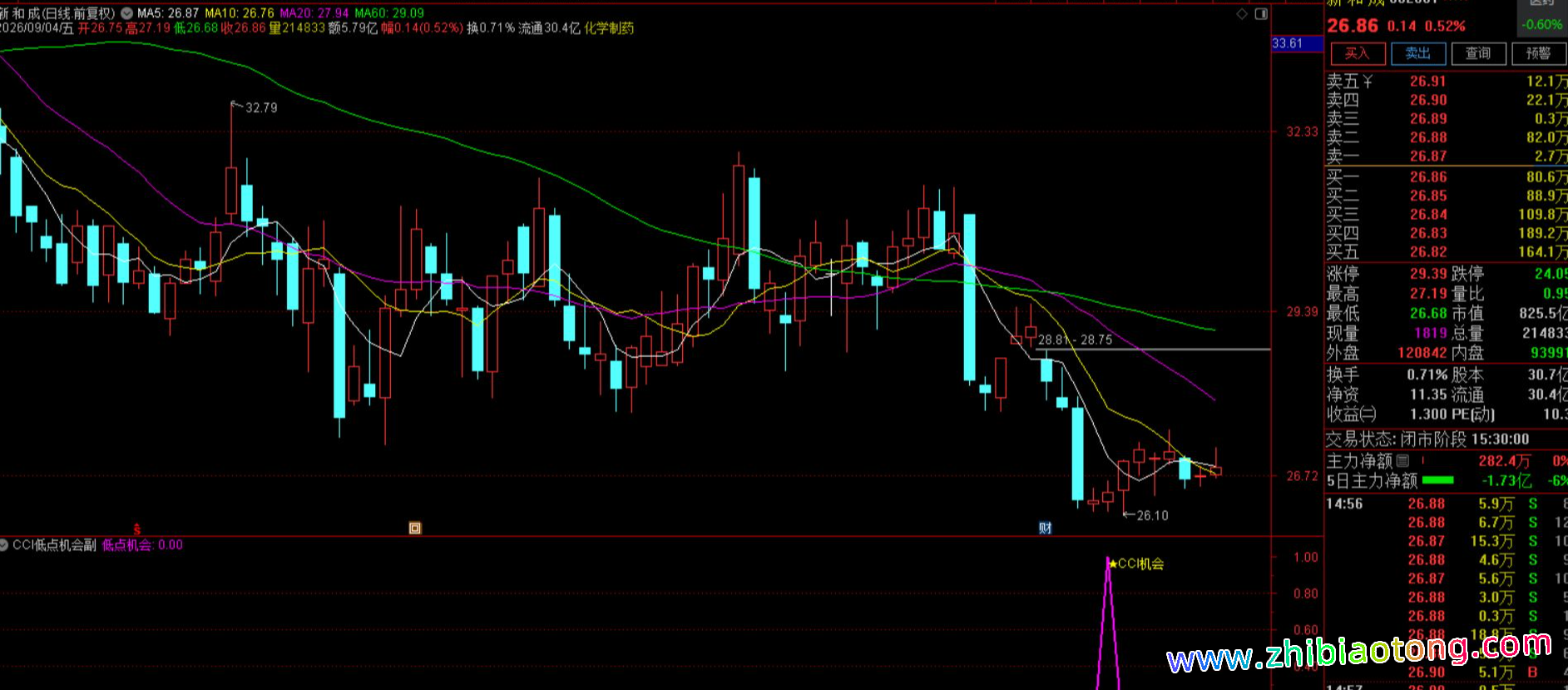The height and width of the screenshot is (690, 1568).
Task: Open the 查询 query button
Action: coord(1478,53)
